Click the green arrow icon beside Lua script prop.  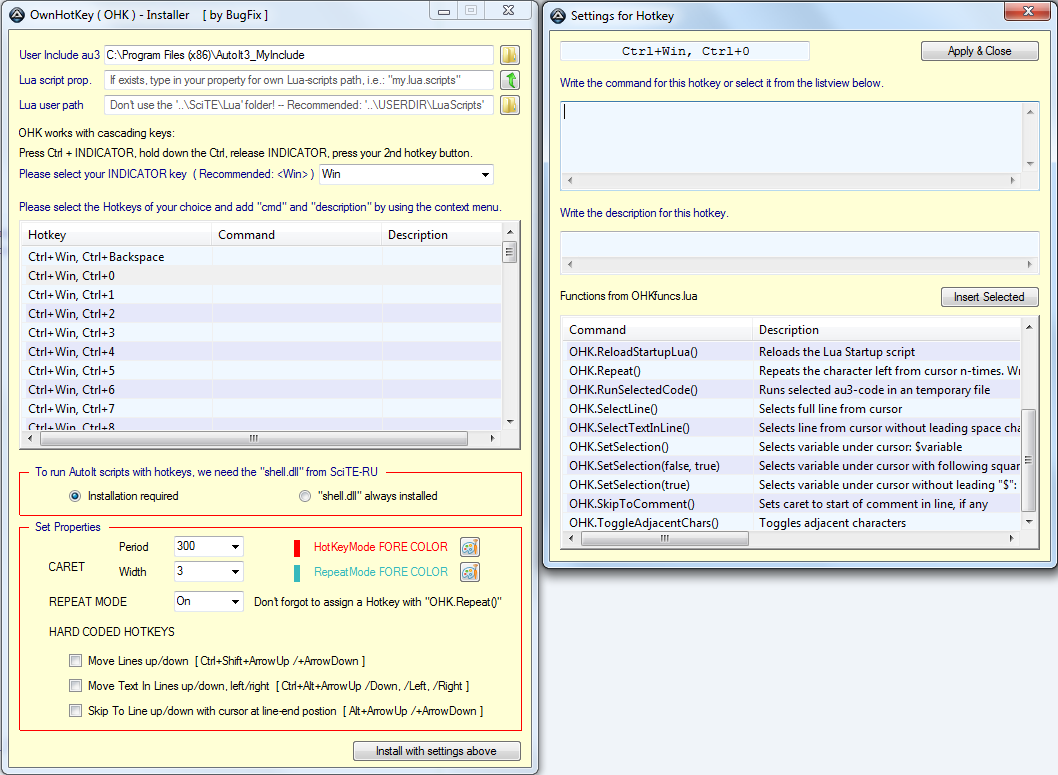pyautogui.click(x=510, y=80)
